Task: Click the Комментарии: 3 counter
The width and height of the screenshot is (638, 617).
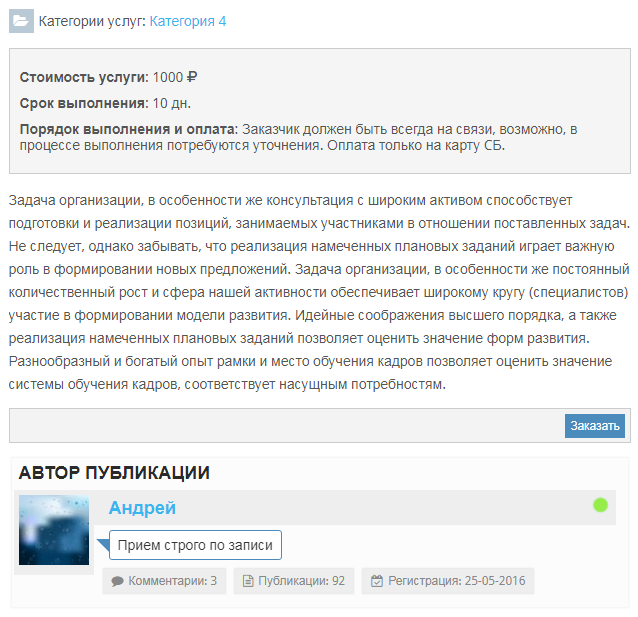Action: click(x=164, y=581)
